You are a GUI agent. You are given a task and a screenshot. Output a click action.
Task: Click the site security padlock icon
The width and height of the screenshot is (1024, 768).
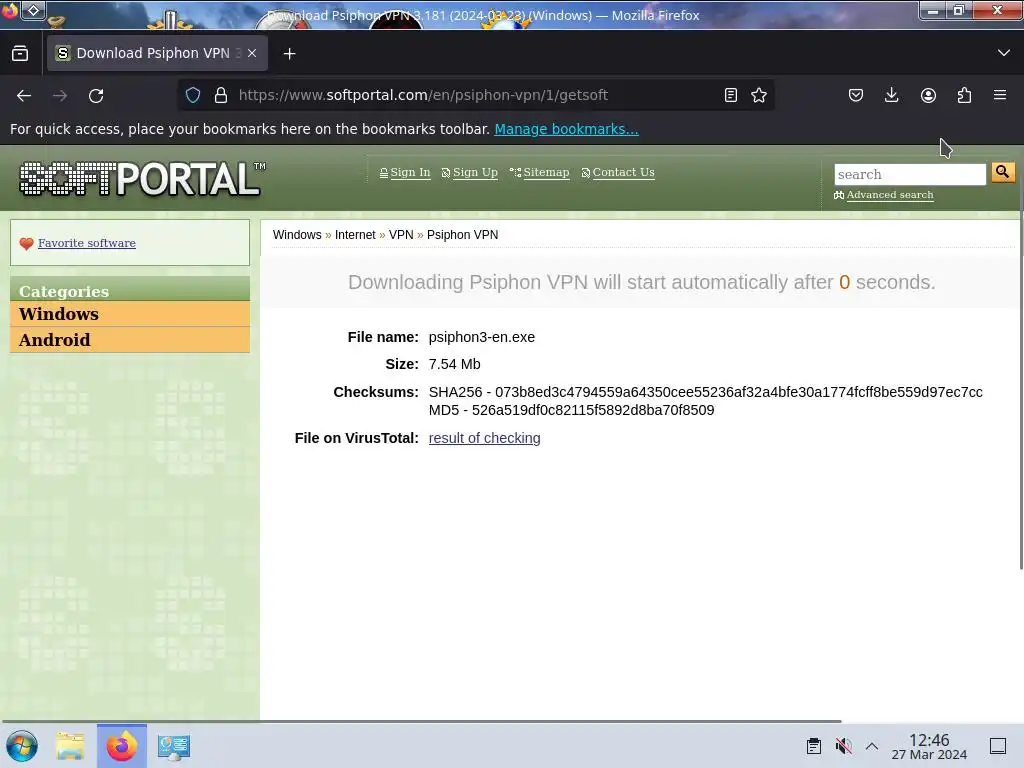tap(221, 95)
